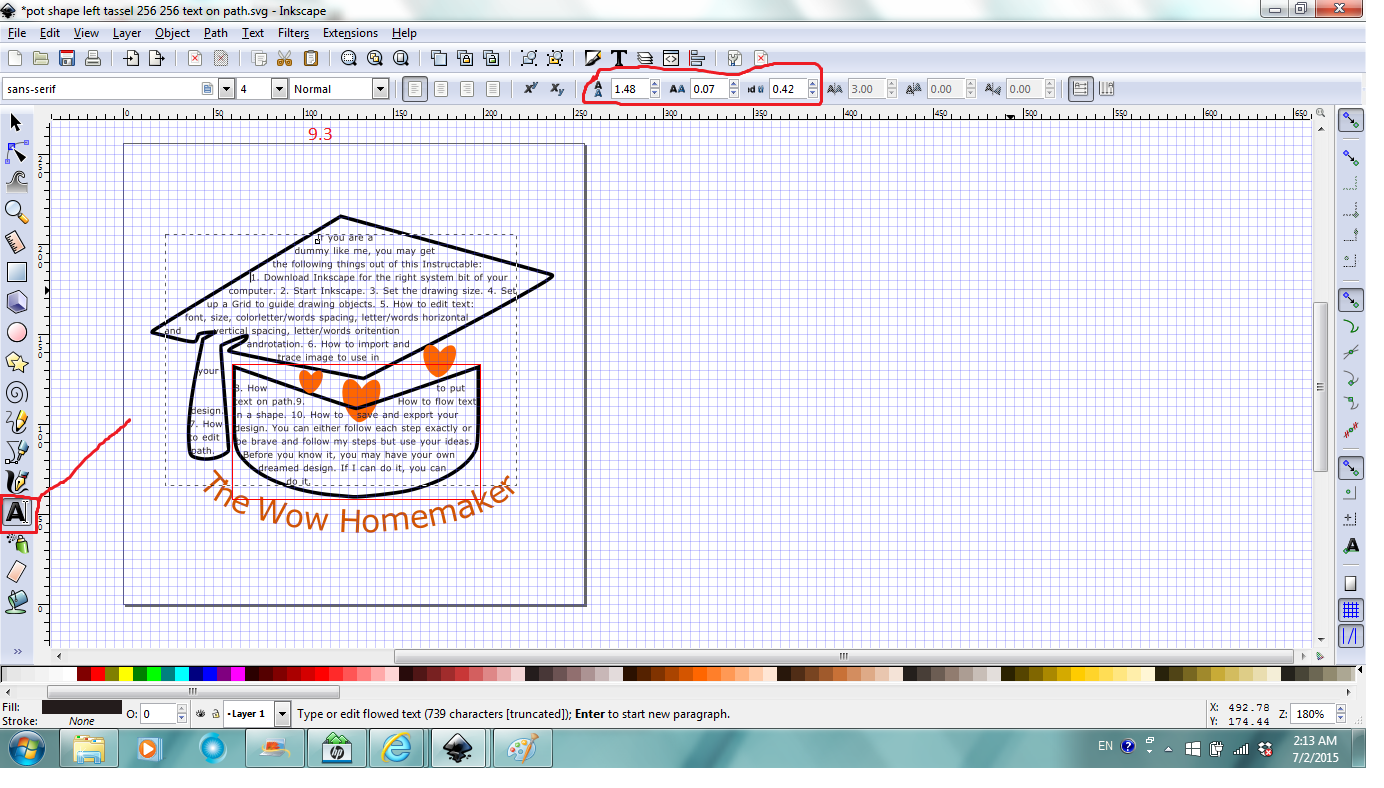Click the Import icon

(x=130, y=58)
